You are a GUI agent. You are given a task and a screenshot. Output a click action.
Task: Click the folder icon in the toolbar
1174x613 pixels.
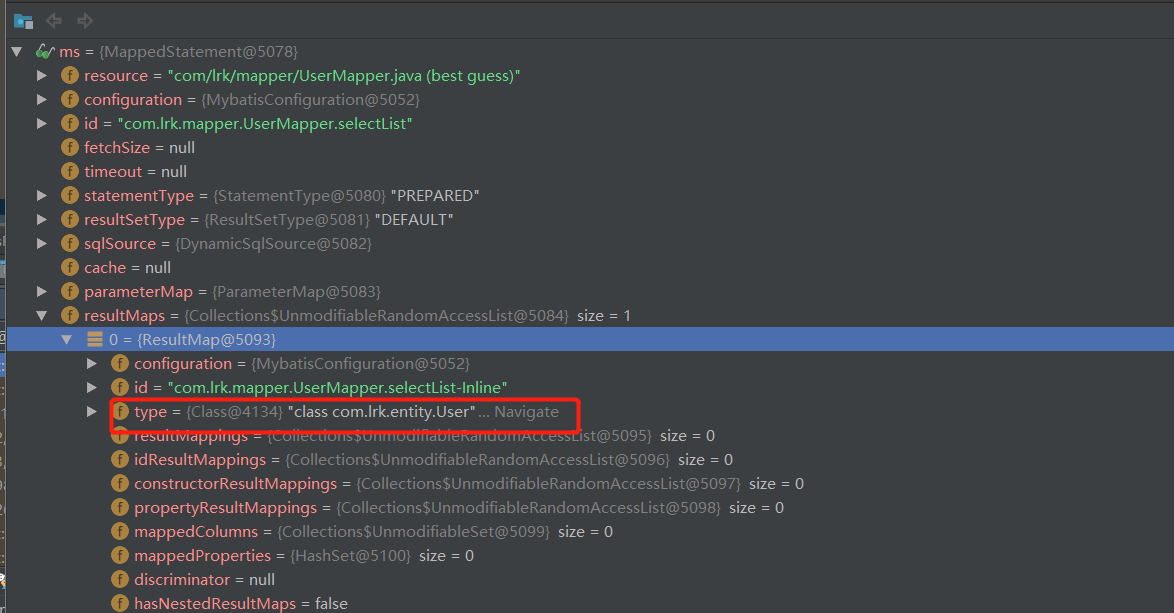(23, 20)
